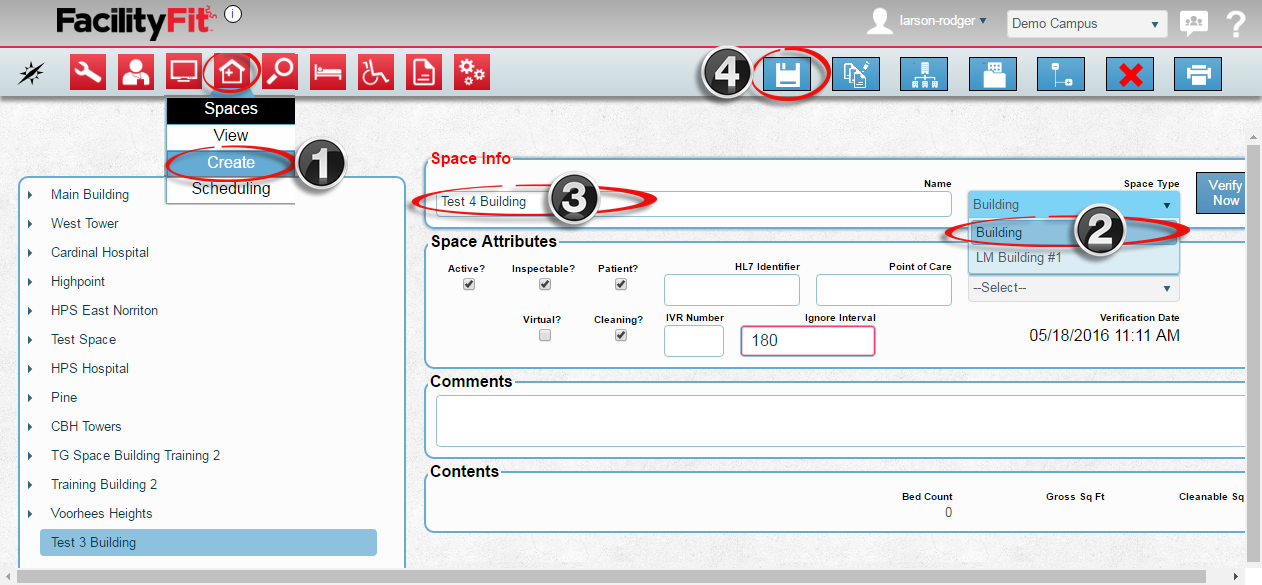Open the gears settings icon
The height and width of the screenshot is (585, 1262).
pyautogui.click(x=472, y=72)
